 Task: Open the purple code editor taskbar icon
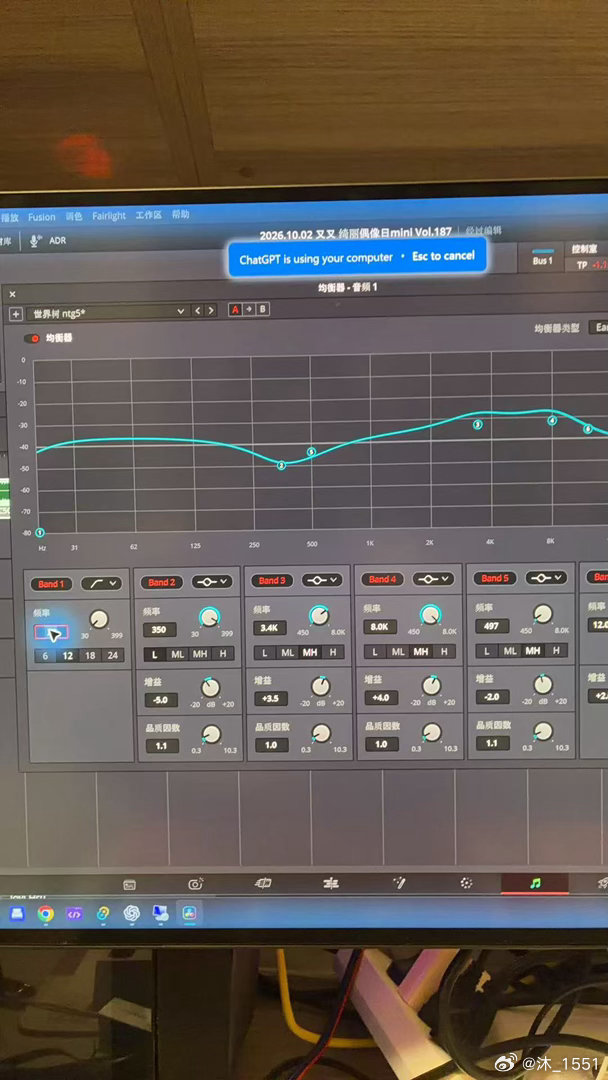[x=74, y=914]
